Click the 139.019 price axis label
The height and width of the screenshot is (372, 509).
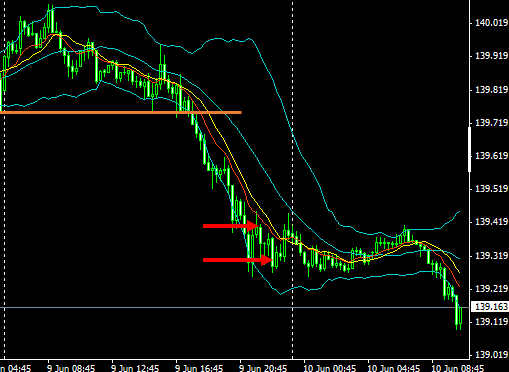(491, 355)
